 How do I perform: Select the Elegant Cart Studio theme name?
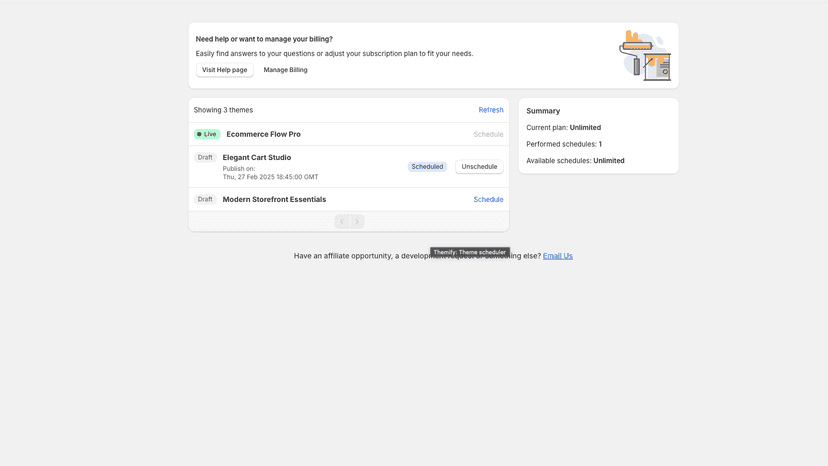[257, 157]
